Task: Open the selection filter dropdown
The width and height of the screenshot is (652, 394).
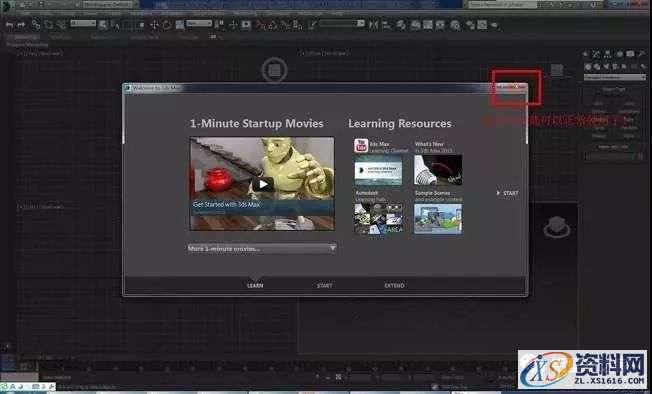Action: point(83,23)
